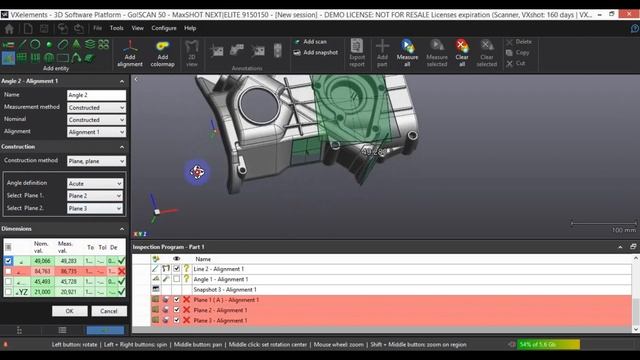Viewport: 640px width, 360px height.
Task: Check the YZ dimension row 21,000
Action: click(x=8, y=292)
